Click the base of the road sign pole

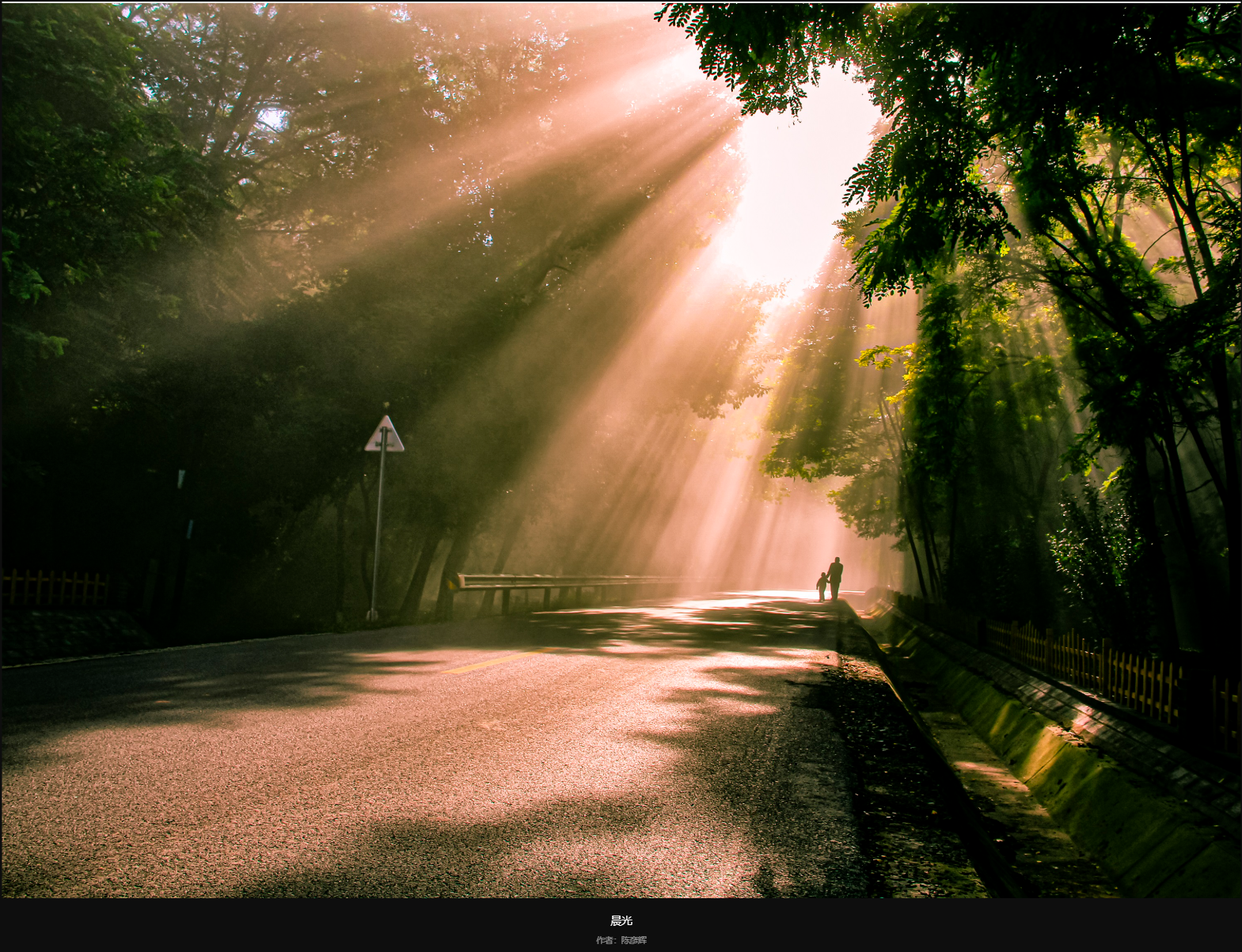[x=372, y=614]
